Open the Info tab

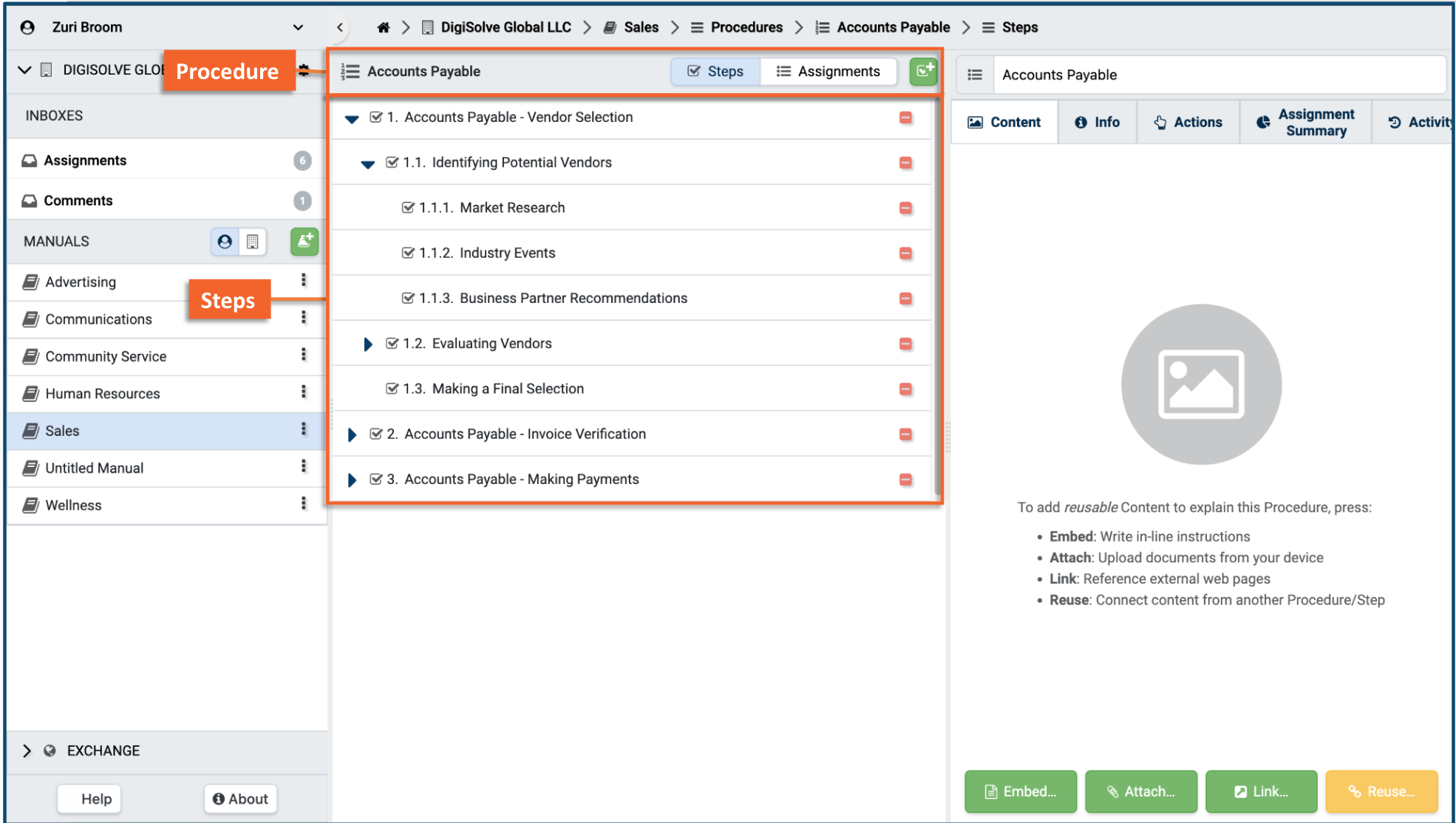(1097, 123)
